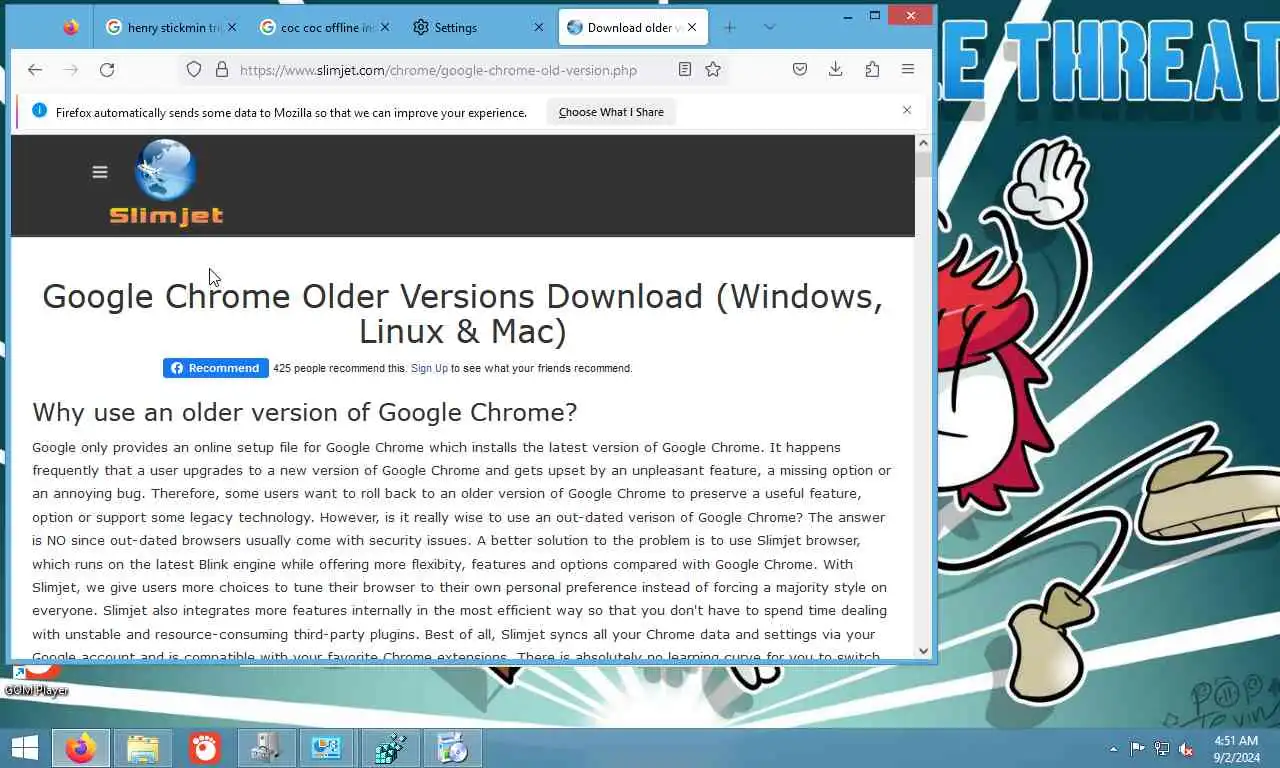Switch to coc coc offline tab

click(323, 27)
